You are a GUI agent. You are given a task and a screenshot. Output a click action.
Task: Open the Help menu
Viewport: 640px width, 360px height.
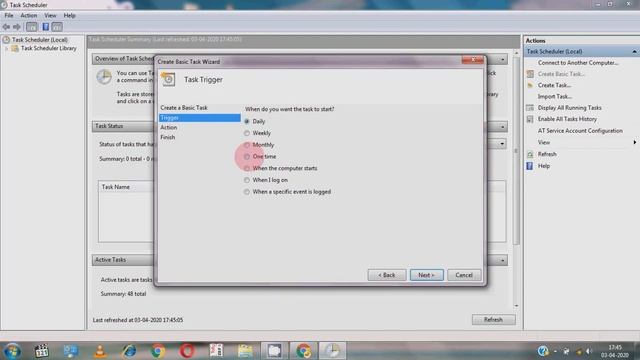pos(69,16)
